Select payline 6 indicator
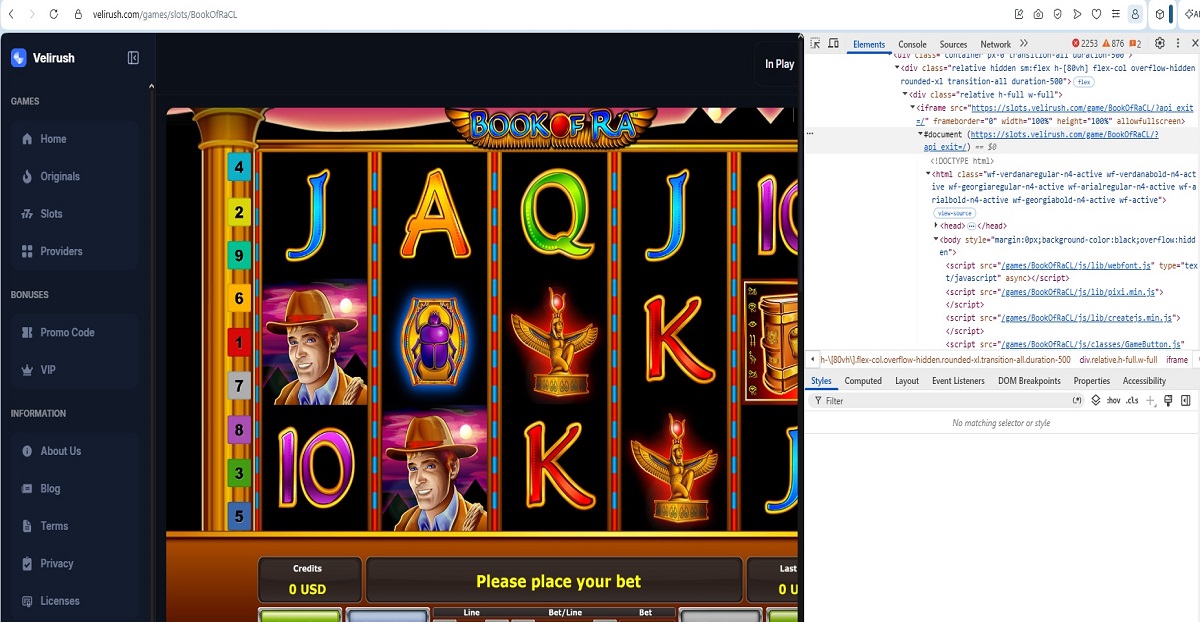1200x622 pixels. point(239,298)
